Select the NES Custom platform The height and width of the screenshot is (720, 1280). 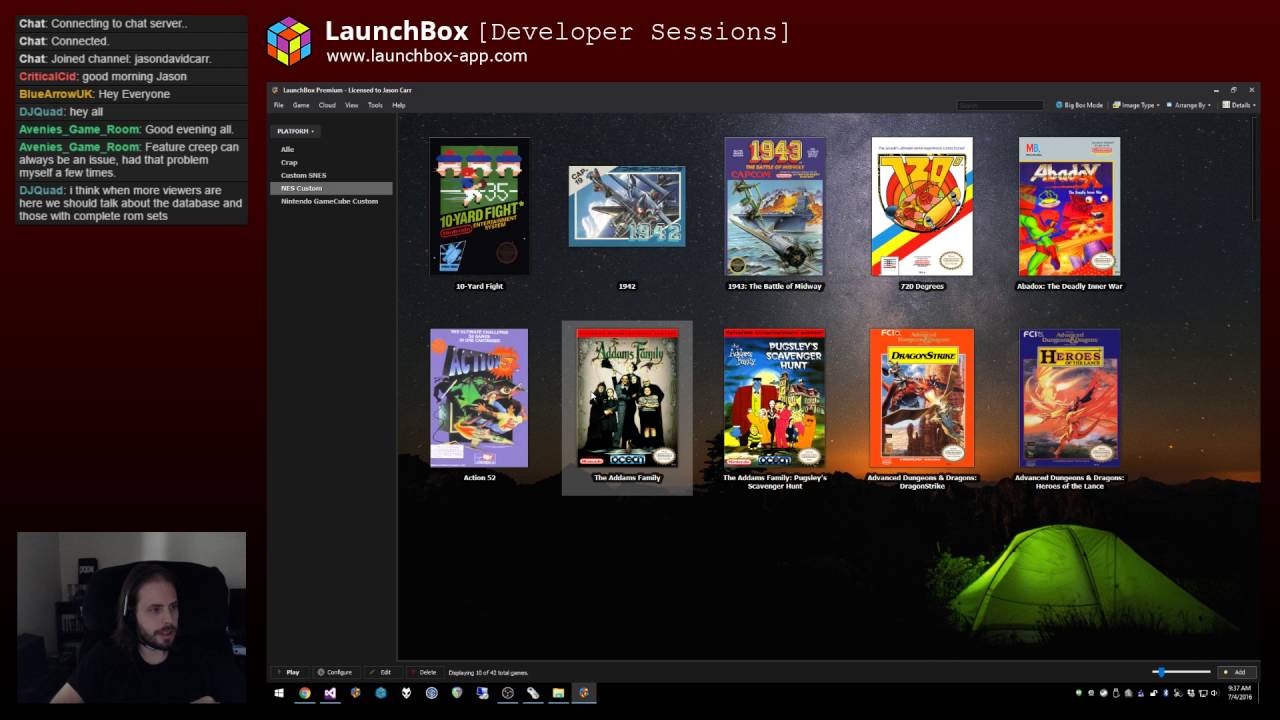coord(331,188)
